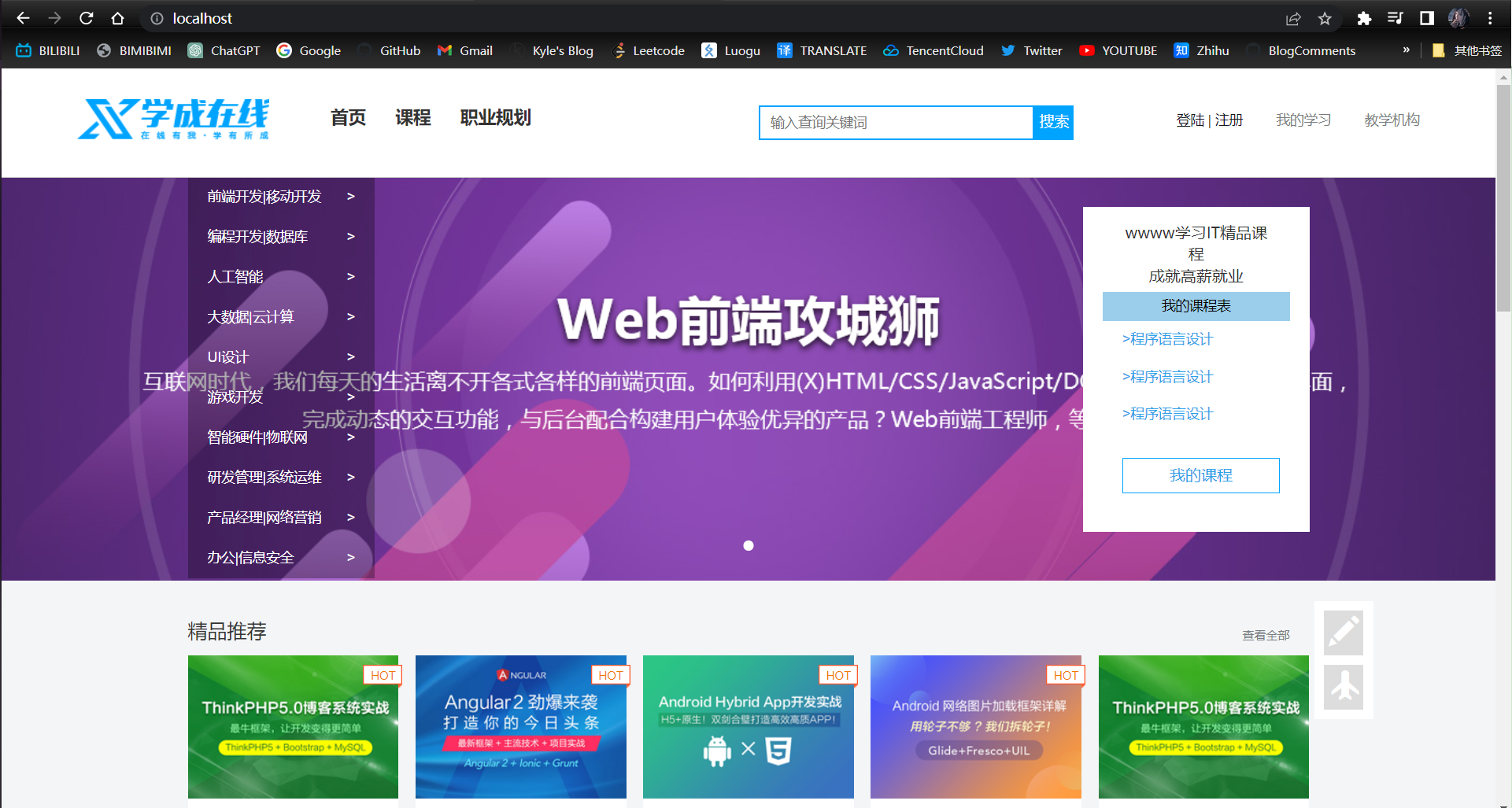Screen dimensions: 1512x808
Task: Show more bookmarks with the chevron
Action: click(x=1406, y=50)
